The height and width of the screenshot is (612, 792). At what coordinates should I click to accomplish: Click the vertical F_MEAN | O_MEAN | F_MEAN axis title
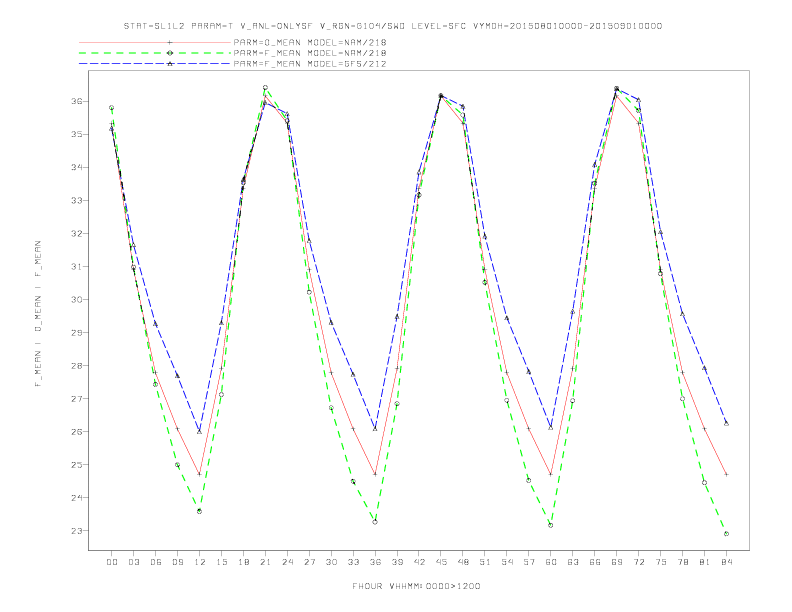[38, 314]
